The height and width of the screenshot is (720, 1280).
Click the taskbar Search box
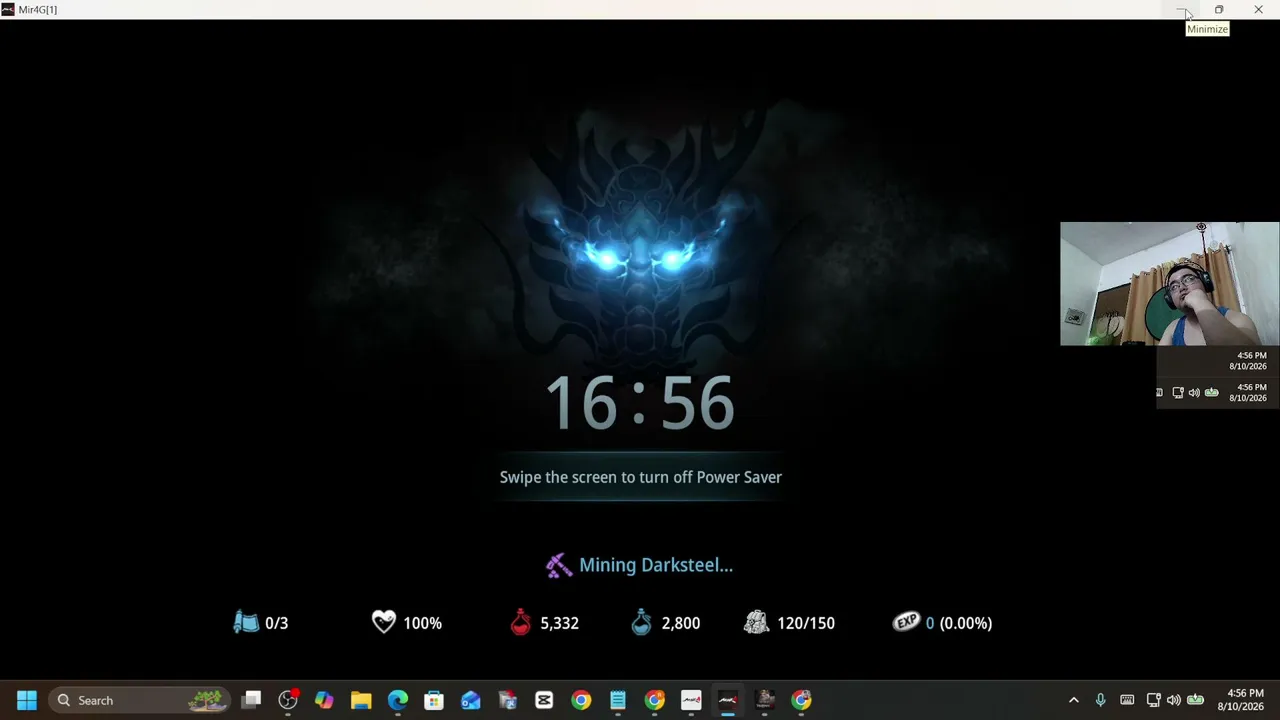139,700
